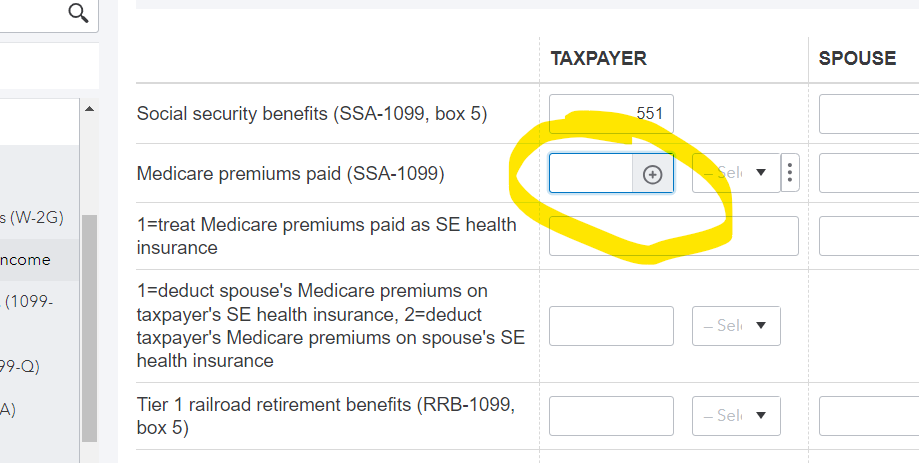Open the Medicare premiums paid select dropdown
This screenshot has height=463, width=919.
point(736,173)
